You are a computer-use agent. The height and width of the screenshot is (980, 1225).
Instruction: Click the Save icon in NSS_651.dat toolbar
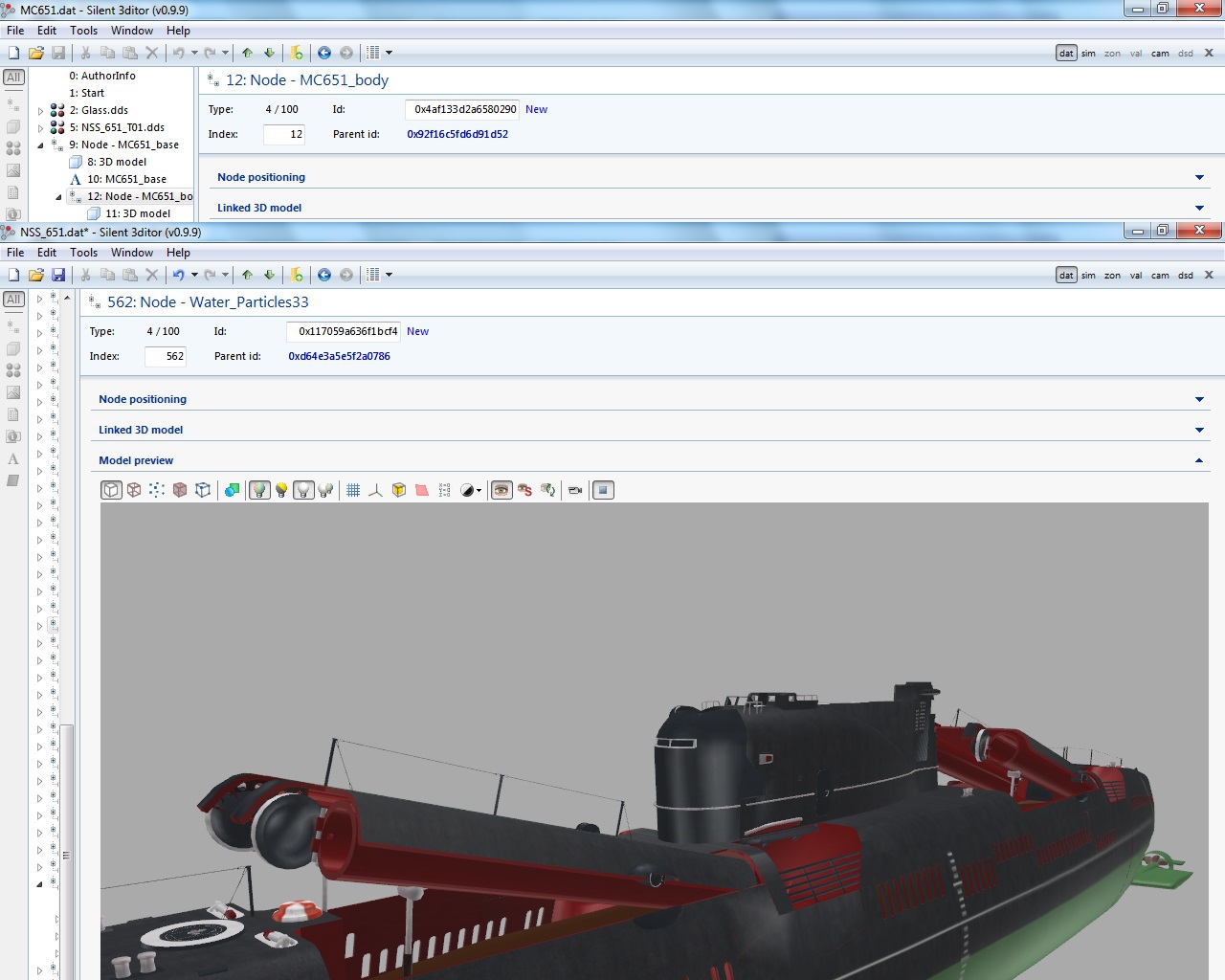(x=58, y=275)
